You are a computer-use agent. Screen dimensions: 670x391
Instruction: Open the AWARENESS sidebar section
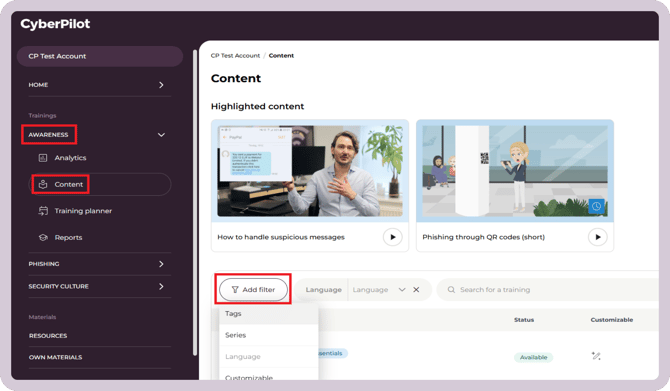48,135
